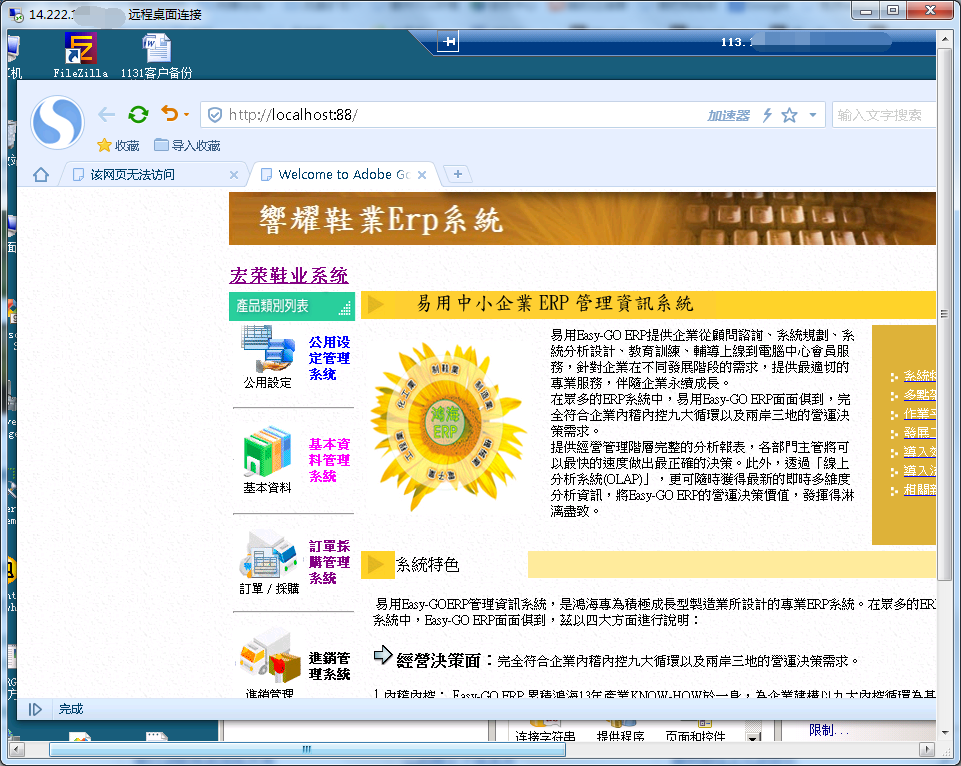Click the security shield in the address bar
961x766 pixels.
tap(215, 115)
